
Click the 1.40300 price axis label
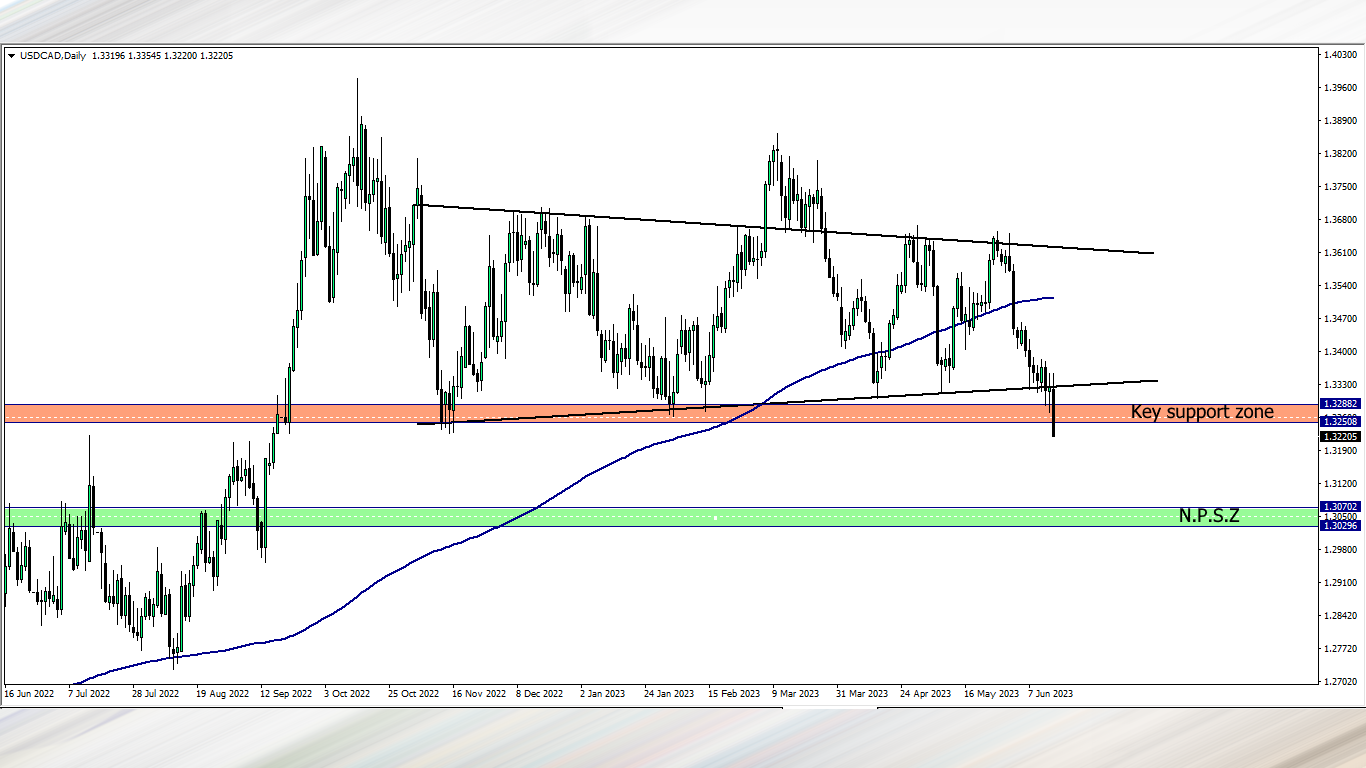point(1339,54)
